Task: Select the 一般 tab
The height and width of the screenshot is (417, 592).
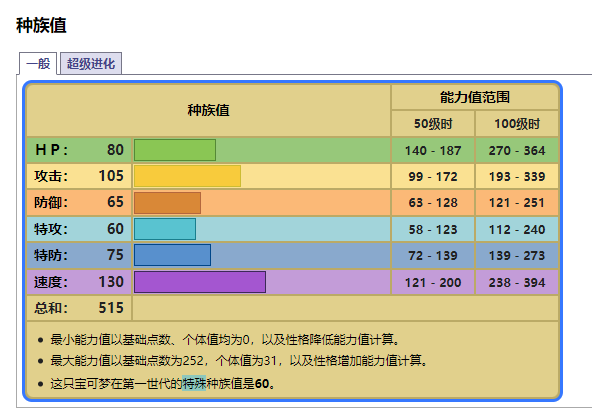Action: [x=38, y=63]
